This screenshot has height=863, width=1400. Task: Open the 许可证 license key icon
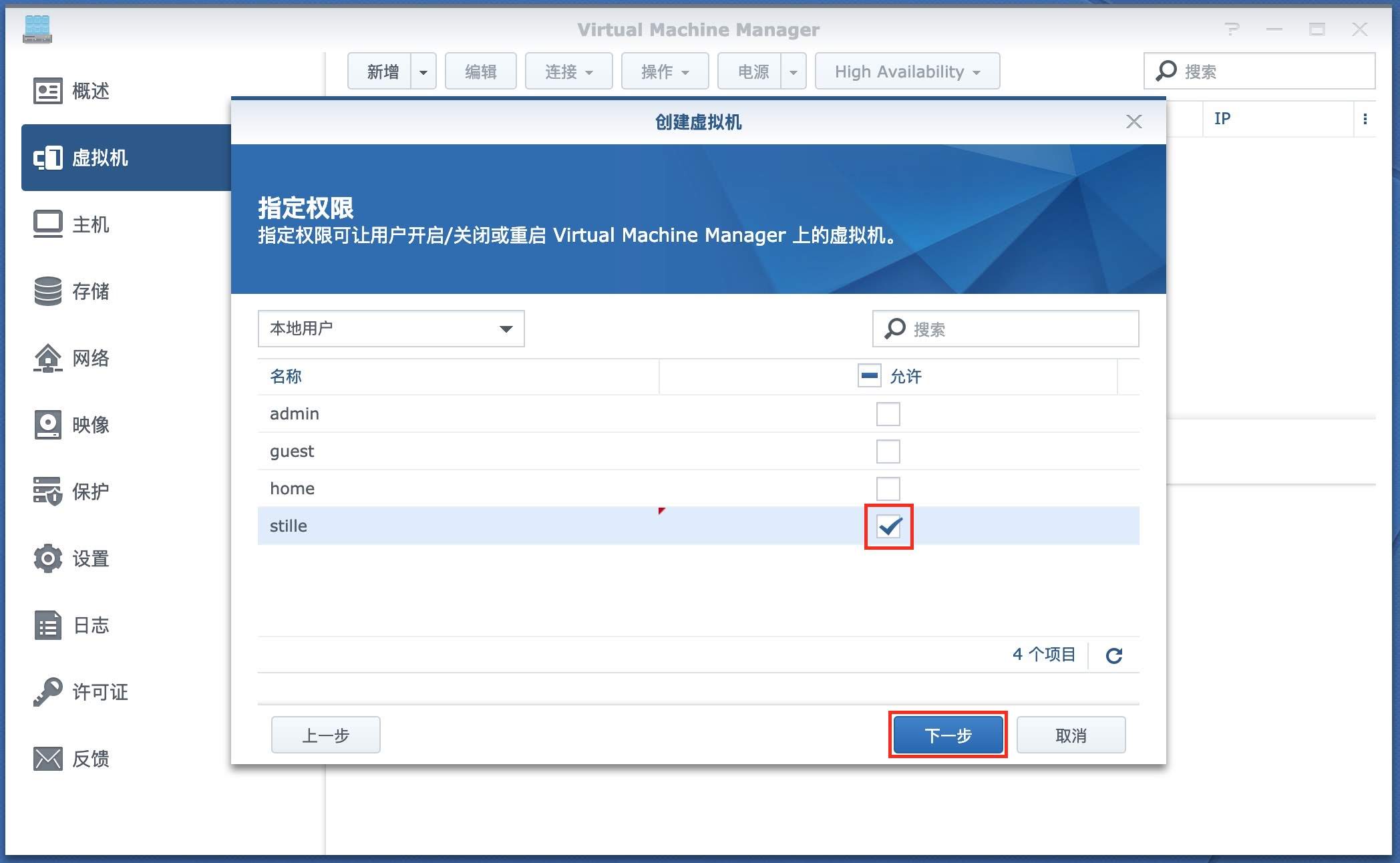[48, 692]
